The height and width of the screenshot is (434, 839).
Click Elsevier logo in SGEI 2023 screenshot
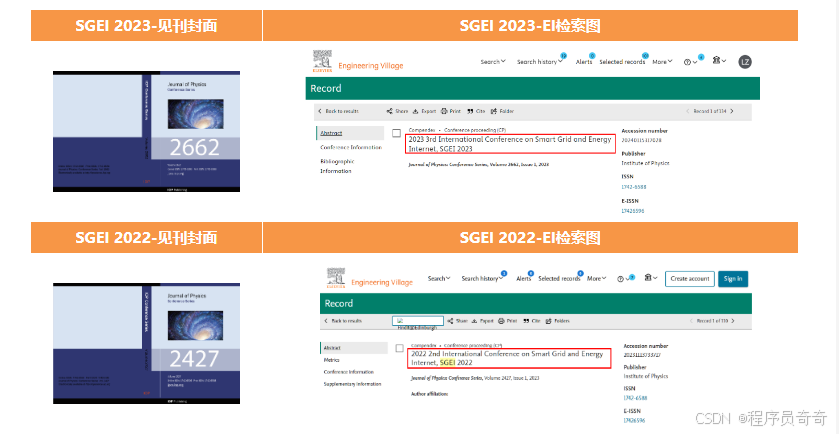tap(322, 61)
